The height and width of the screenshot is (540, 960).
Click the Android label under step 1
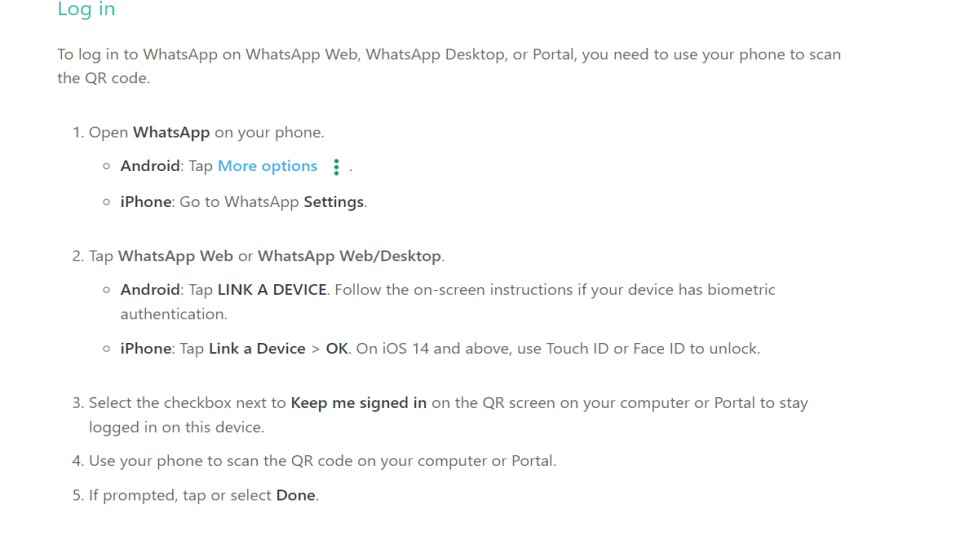click(x=150, y=166)
